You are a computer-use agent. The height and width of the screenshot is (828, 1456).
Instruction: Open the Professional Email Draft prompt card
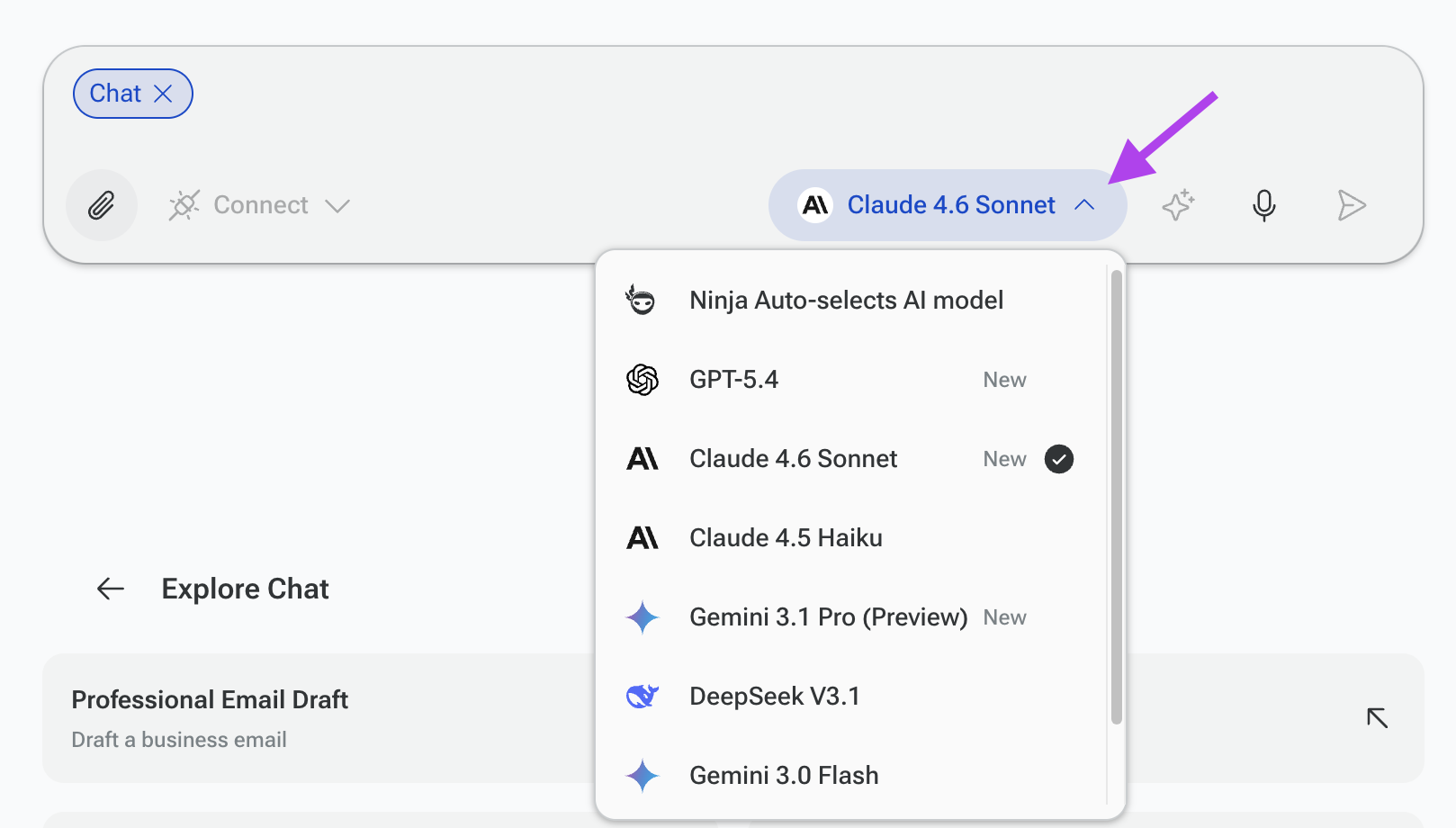[x=732, y=718]
